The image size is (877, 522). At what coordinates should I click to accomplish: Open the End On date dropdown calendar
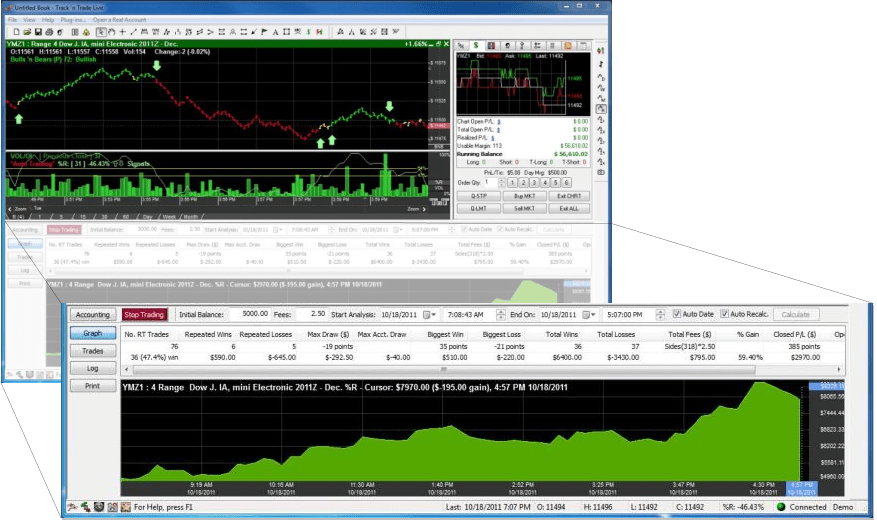point(589,314)
